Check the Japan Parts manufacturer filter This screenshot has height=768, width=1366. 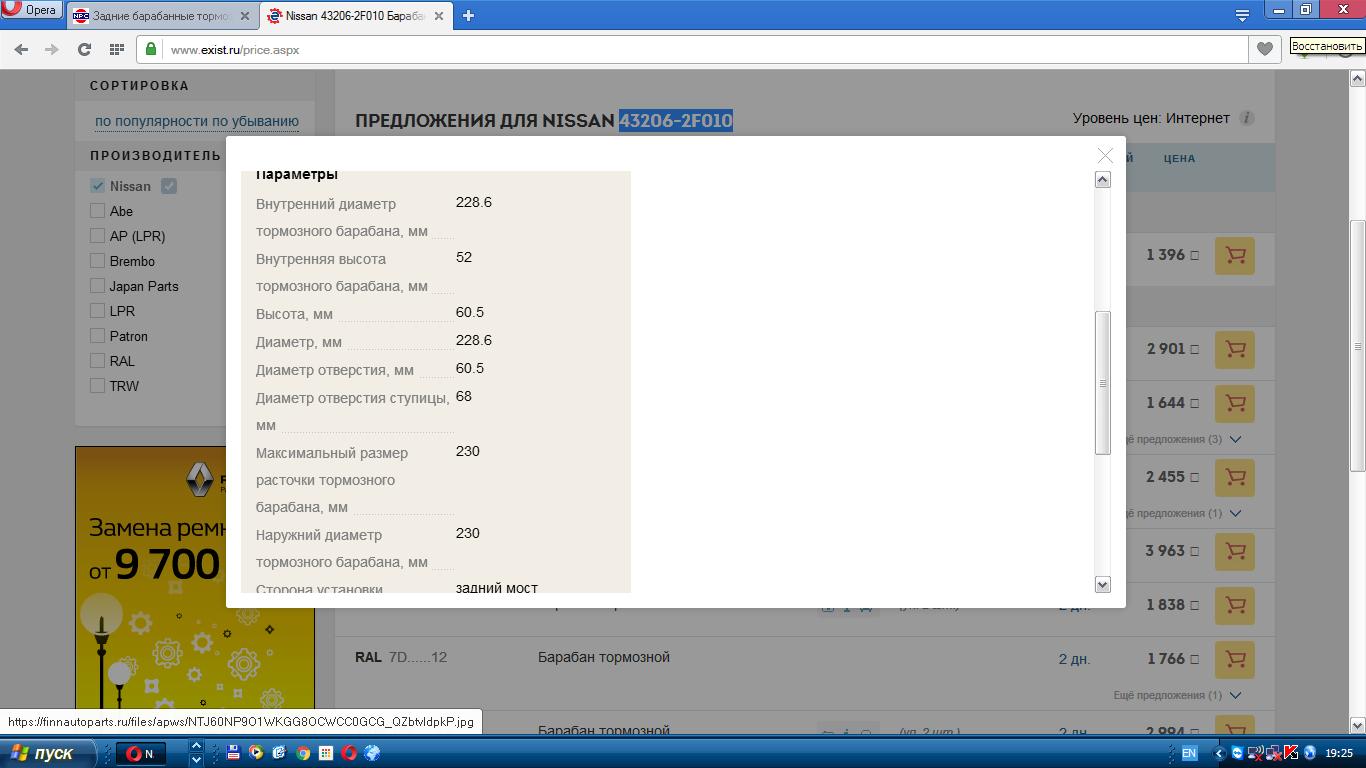(x=97, y=286)
